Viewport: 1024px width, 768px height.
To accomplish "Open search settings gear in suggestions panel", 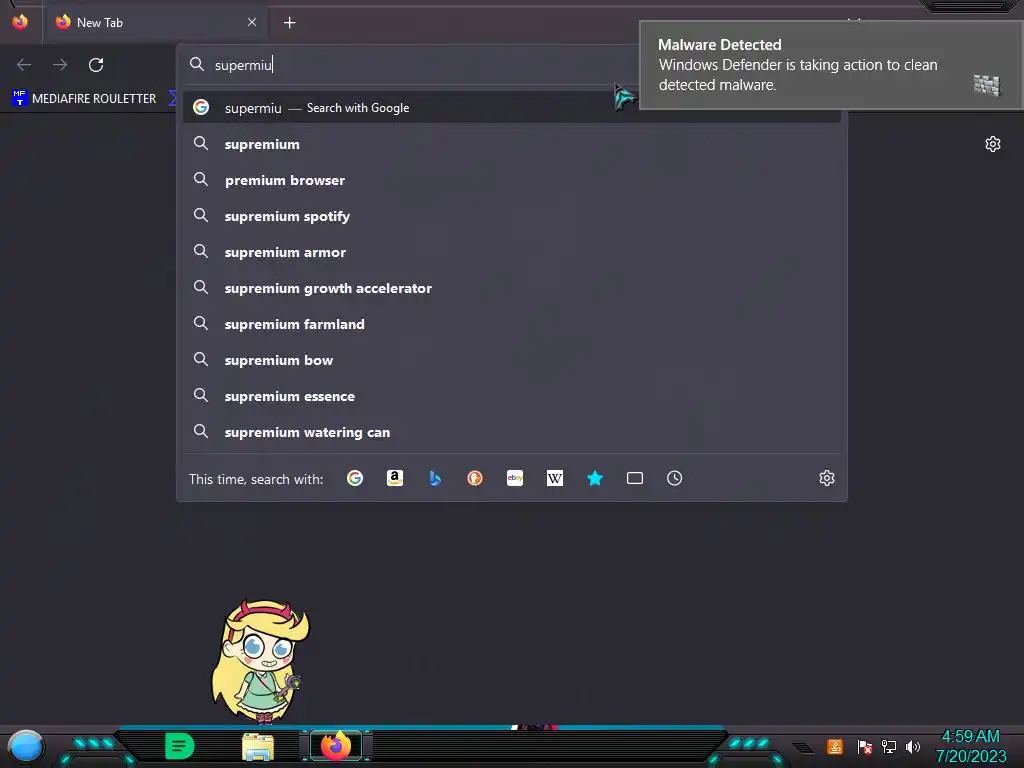I will point(827,478).
